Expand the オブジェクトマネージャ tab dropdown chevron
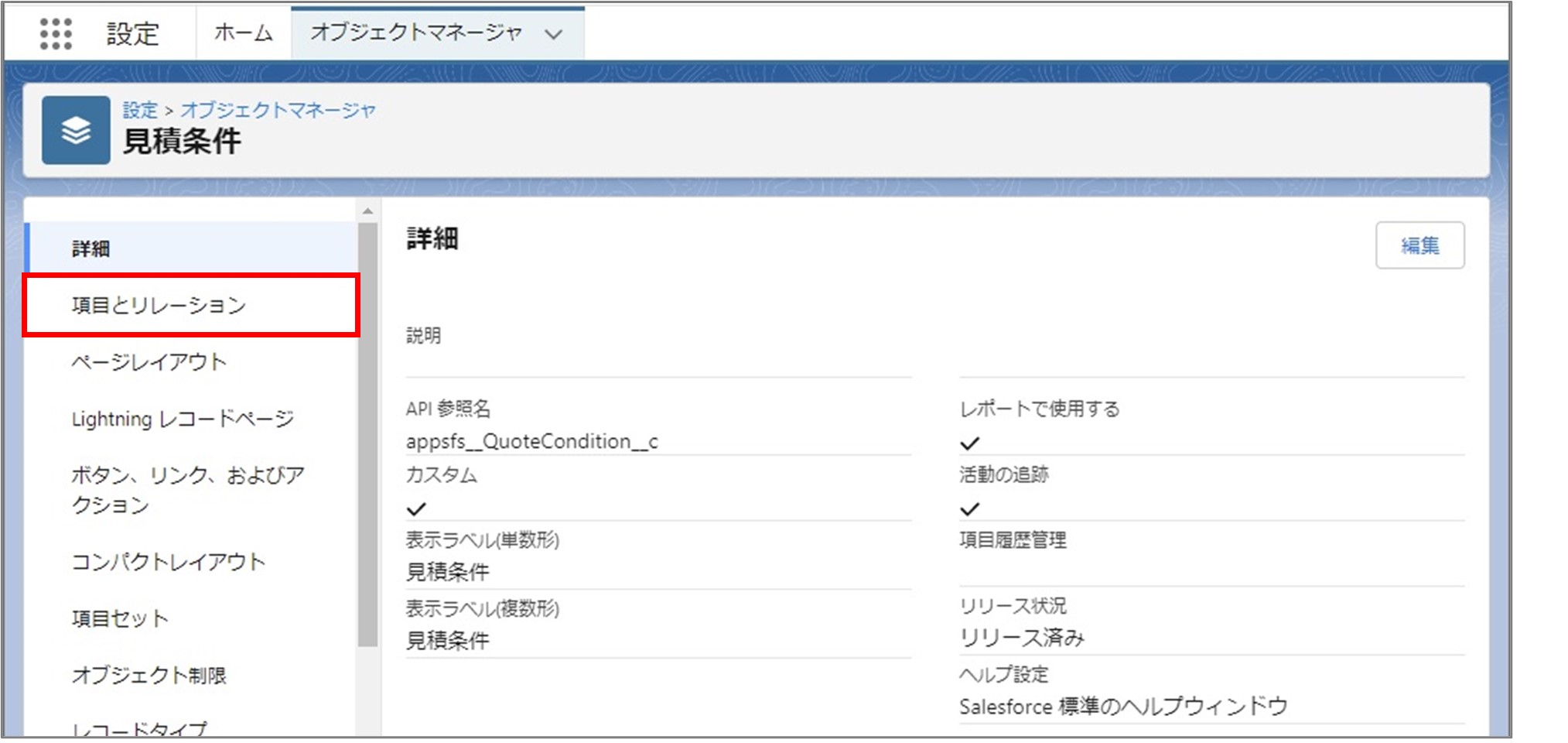Viewport: 1568px width, 743px height. 553,34
